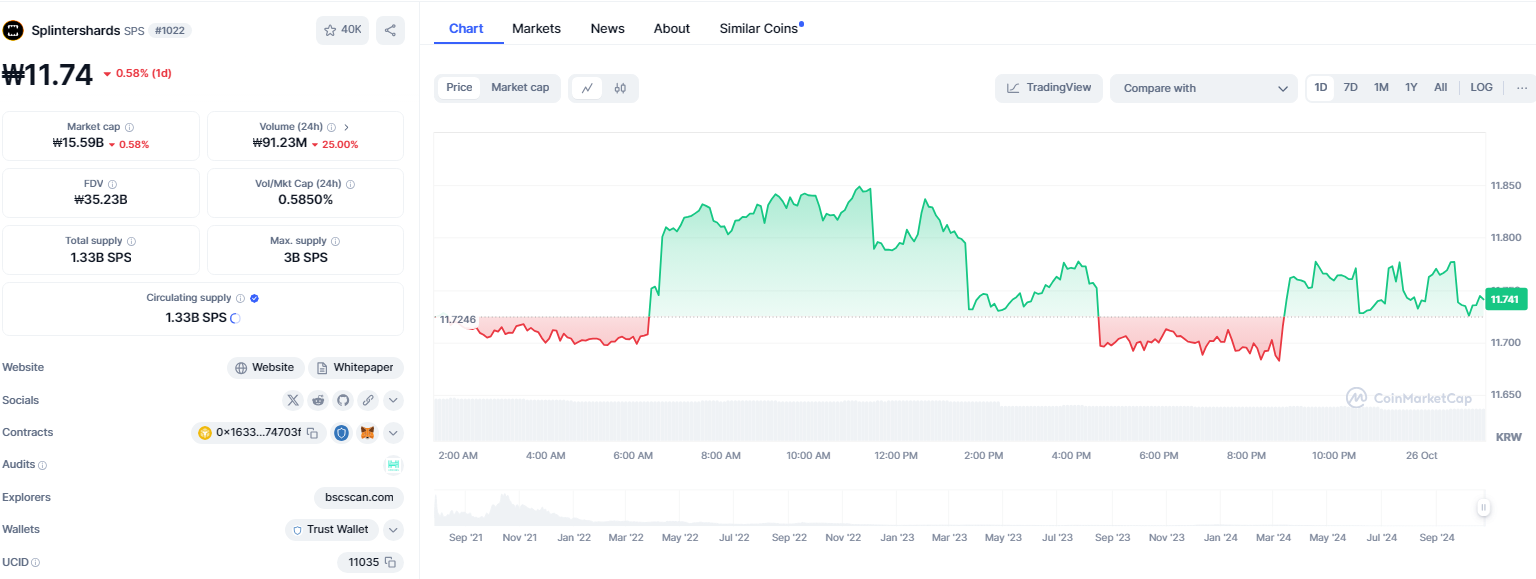1536x579 pixels.
Task: Select the Market cap chart toggle
Action: click(x=520, y=88)
